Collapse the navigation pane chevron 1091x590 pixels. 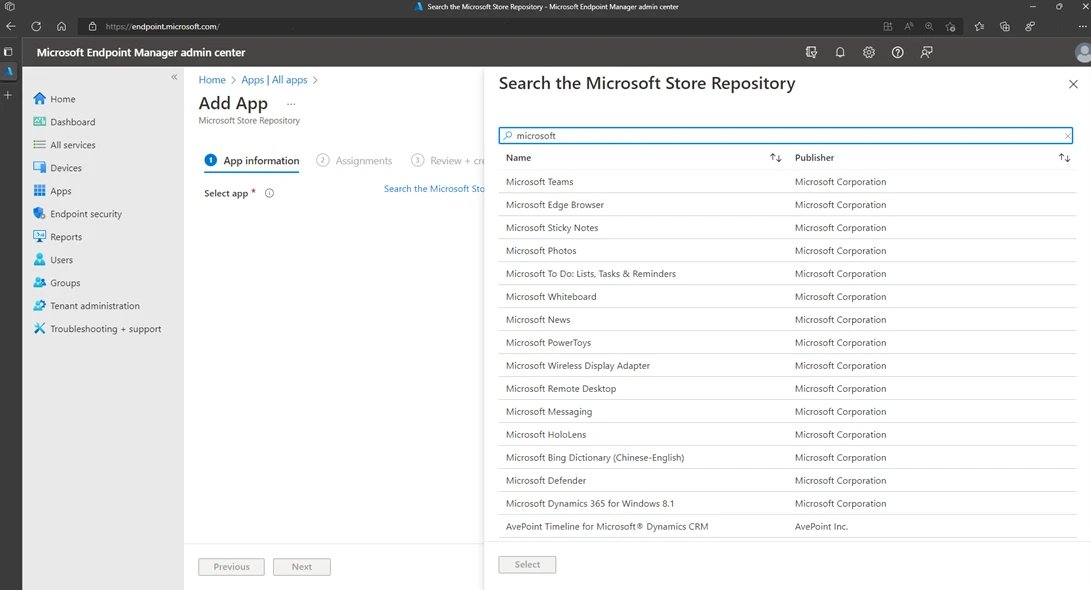click(x=174, y=77)
